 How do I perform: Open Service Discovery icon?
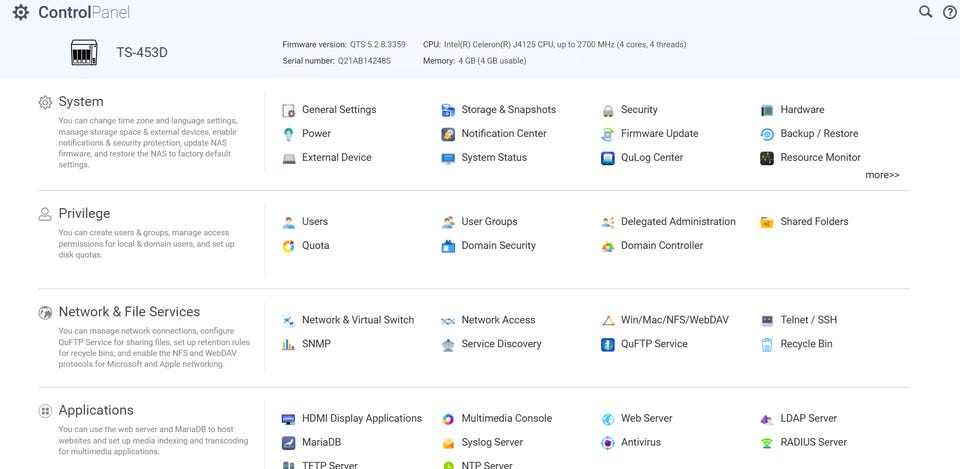click(448, 345)
